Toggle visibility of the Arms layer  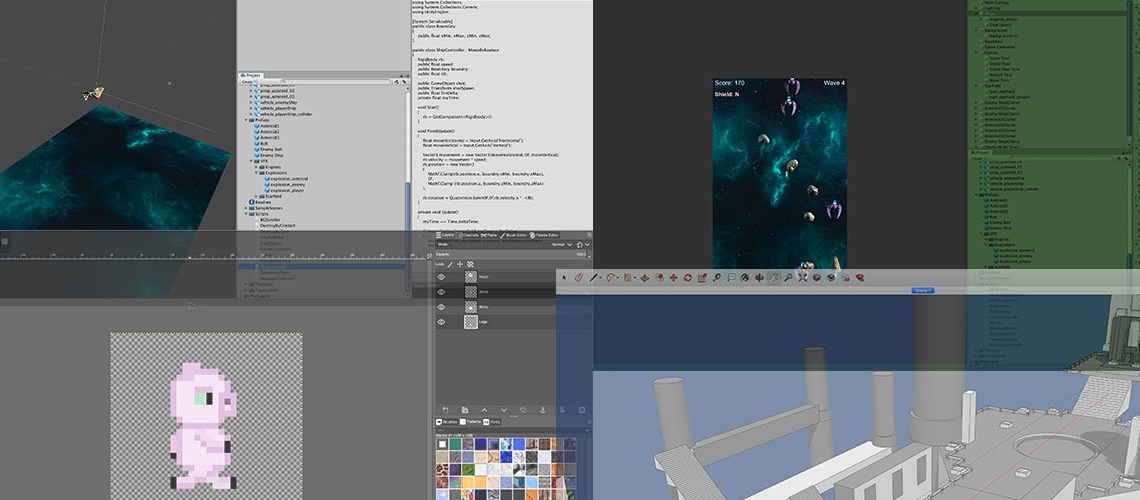tap(441, 292)
